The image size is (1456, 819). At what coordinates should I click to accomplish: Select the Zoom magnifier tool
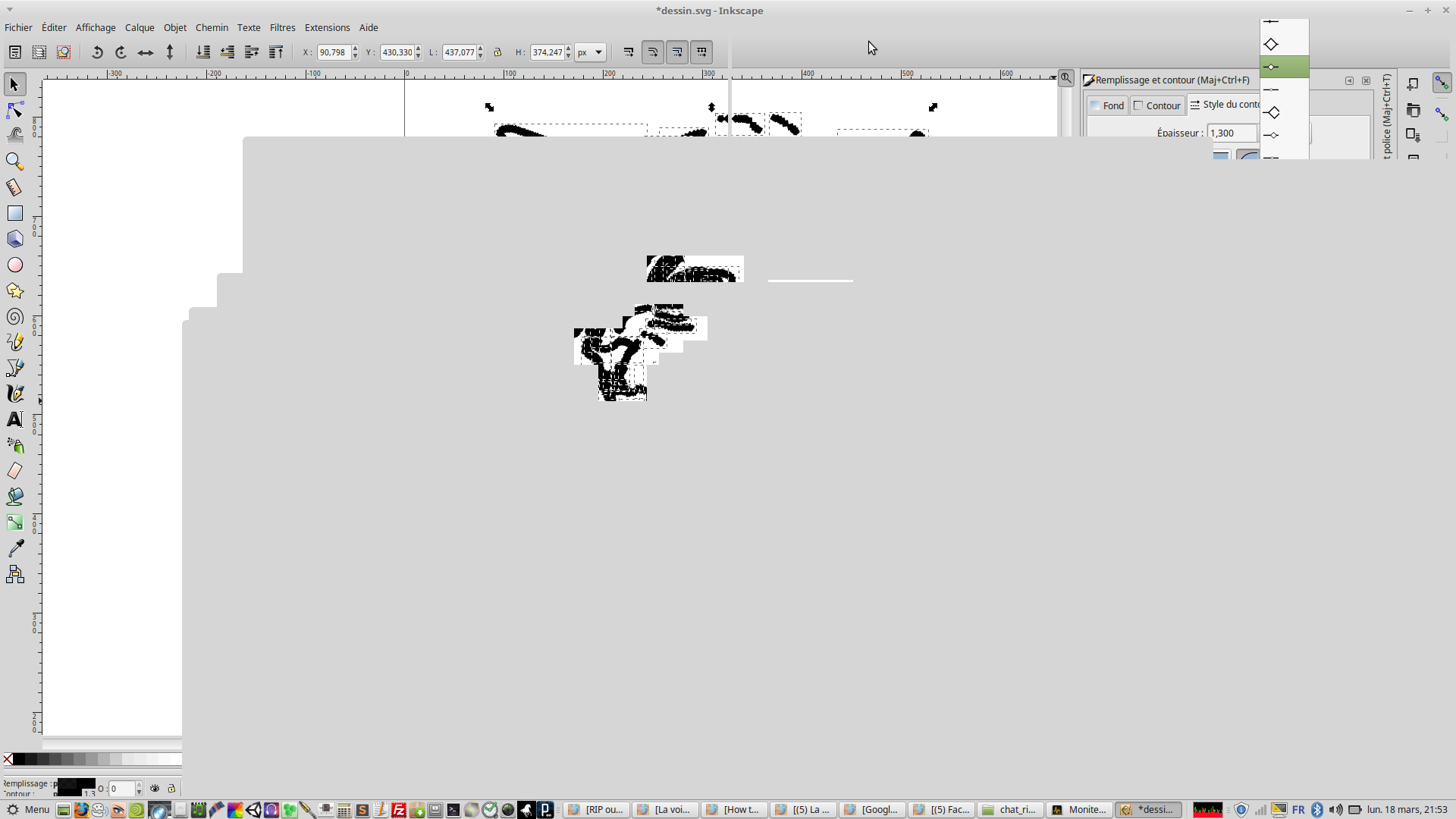click(14, 162)
